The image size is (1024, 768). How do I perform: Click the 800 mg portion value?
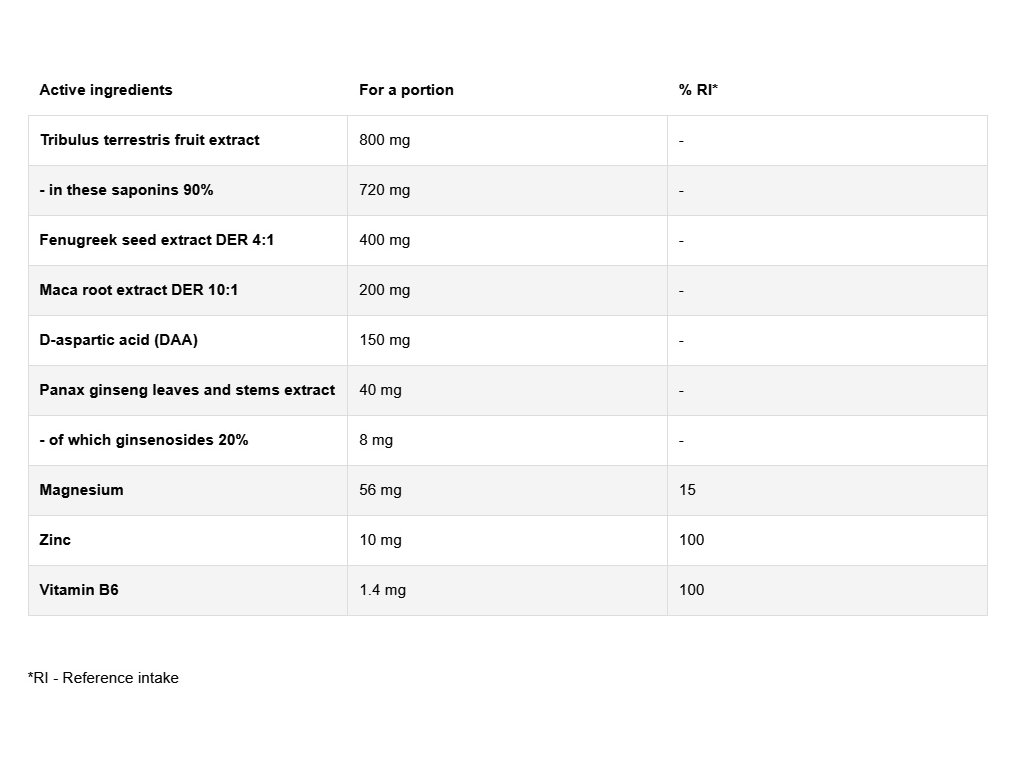(385, 140)
